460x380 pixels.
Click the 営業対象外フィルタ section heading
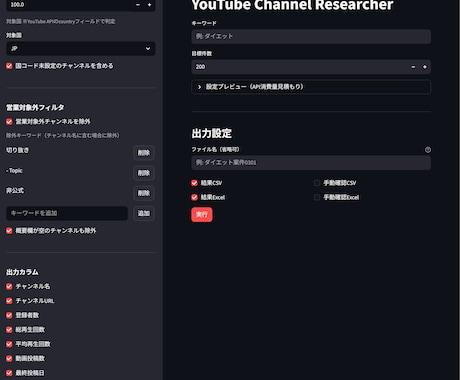(x=35, y=108)
